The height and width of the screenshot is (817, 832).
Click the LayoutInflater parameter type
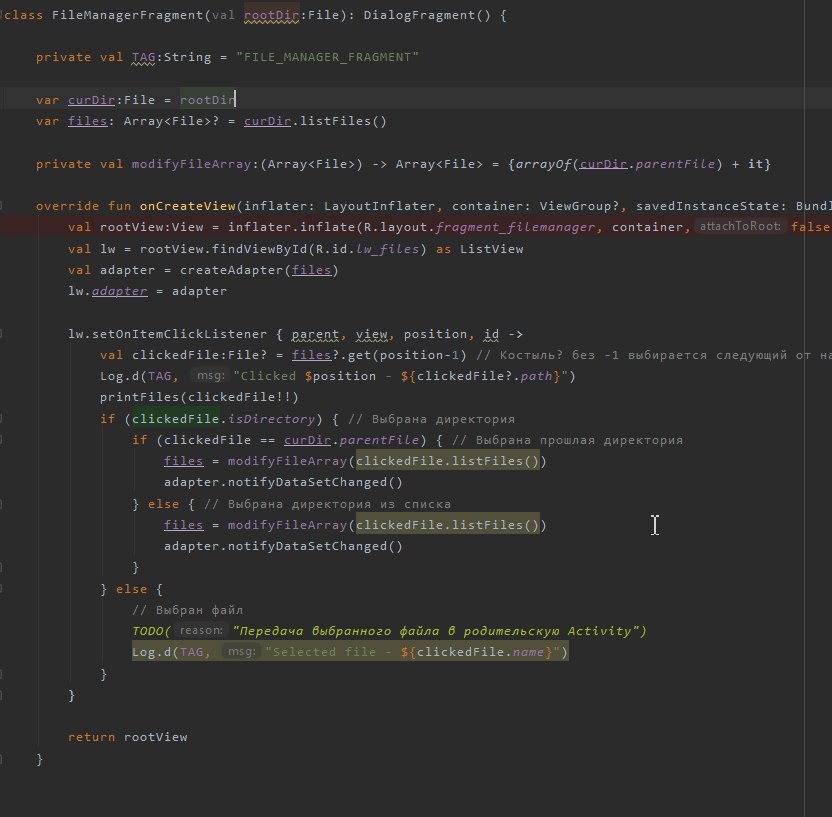[x=379, y=206]
